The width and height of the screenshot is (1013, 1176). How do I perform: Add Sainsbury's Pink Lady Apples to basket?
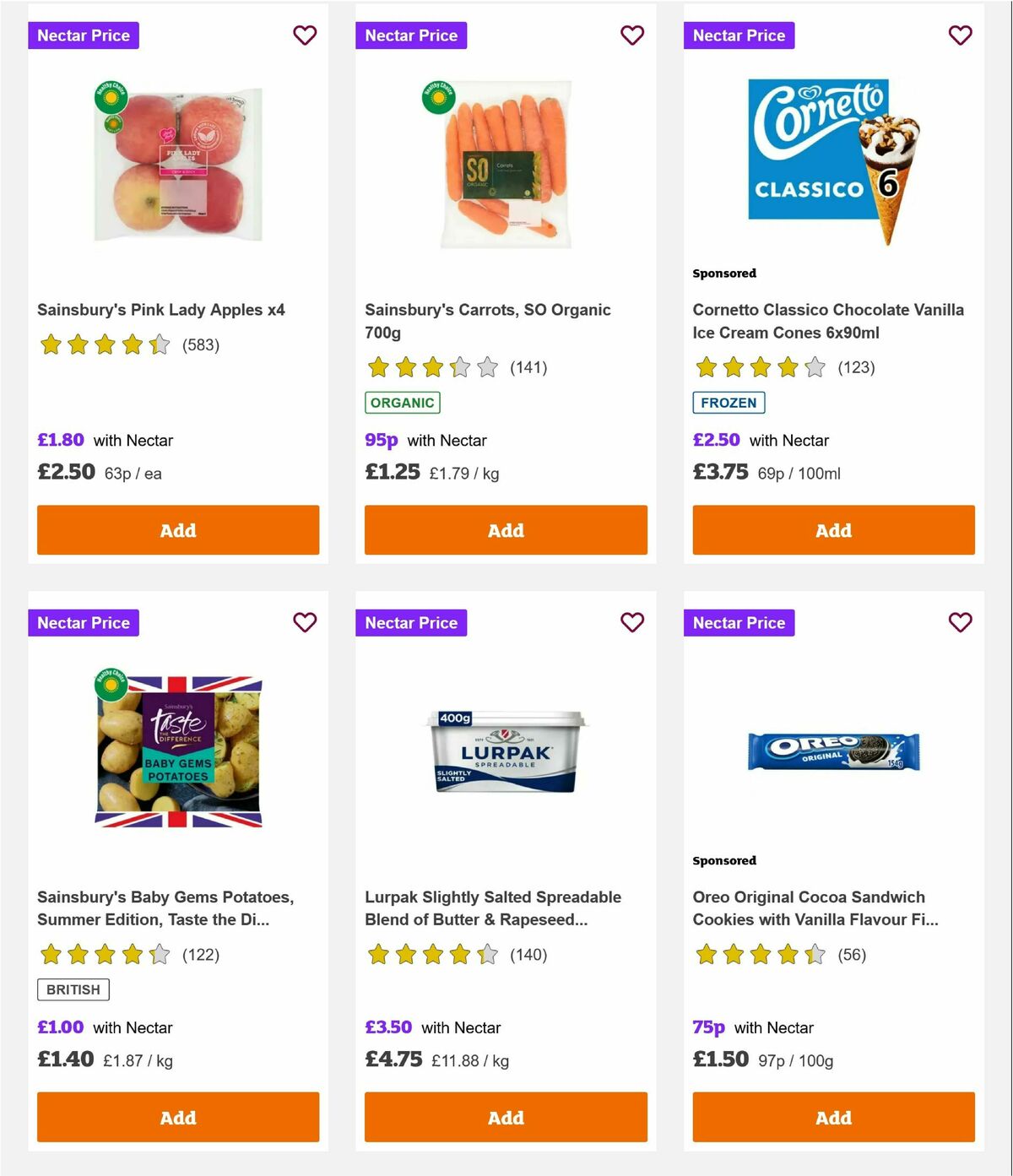pyautogui.click(x=177, y=530)
